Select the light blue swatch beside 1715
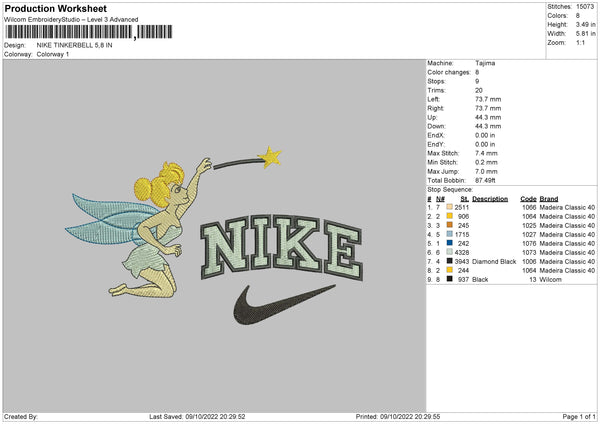This screenshot has height=424, width=600. pos(450,234)
